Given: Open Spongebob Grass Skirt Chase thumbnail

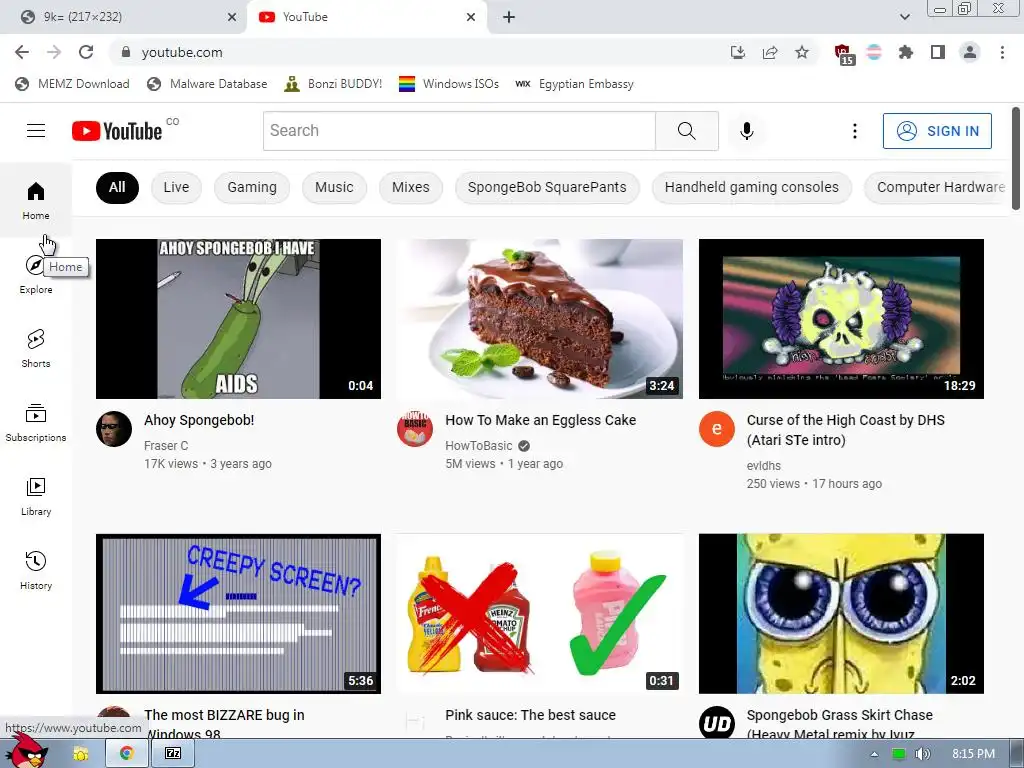Looking at the screenshot, I should pyautogui.click(x=841, y=613).
